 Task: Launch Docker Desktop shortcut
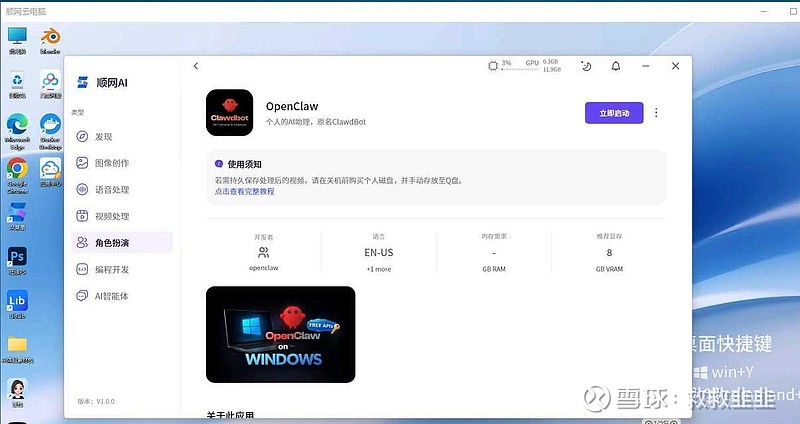(x=51, y=132)
